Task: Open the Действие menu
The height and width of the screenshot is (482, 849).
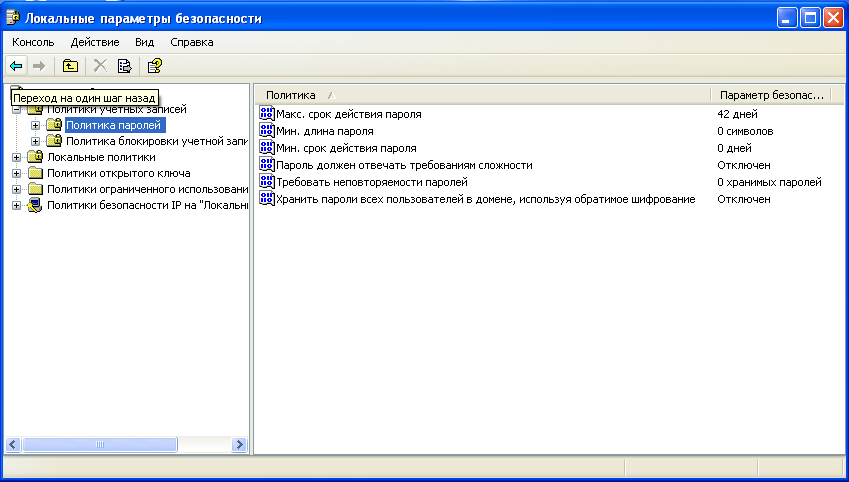Action: (x=95, y=42)
